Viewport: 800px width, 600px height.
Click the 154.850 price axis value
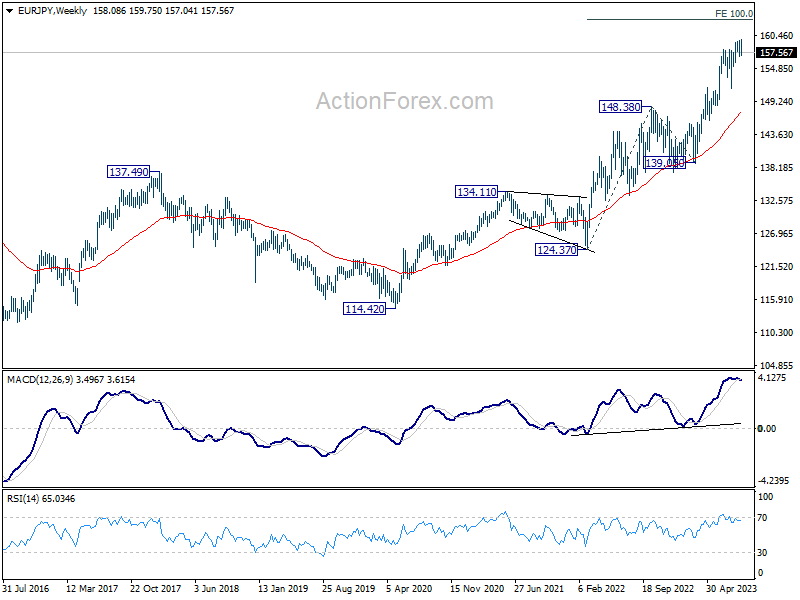(777, 69)
